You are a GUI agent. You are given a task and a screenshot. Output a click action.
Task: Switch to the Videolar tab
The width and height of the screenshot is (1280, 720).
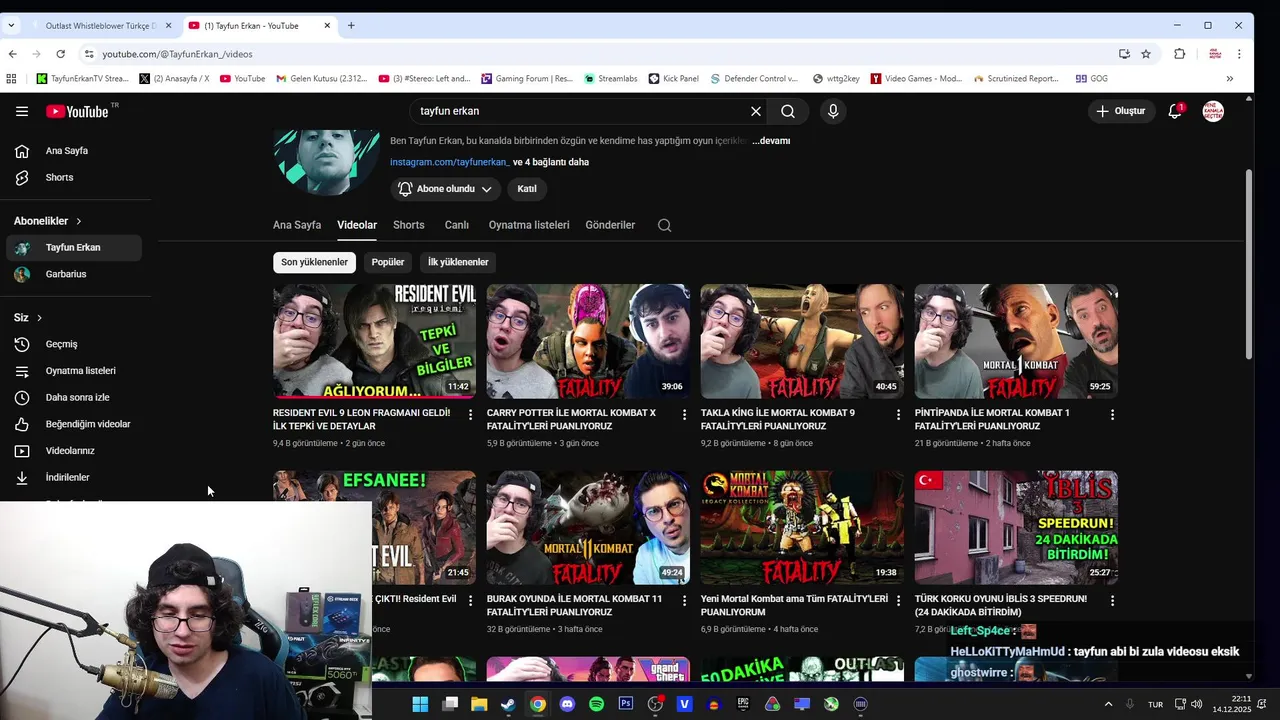357,225
